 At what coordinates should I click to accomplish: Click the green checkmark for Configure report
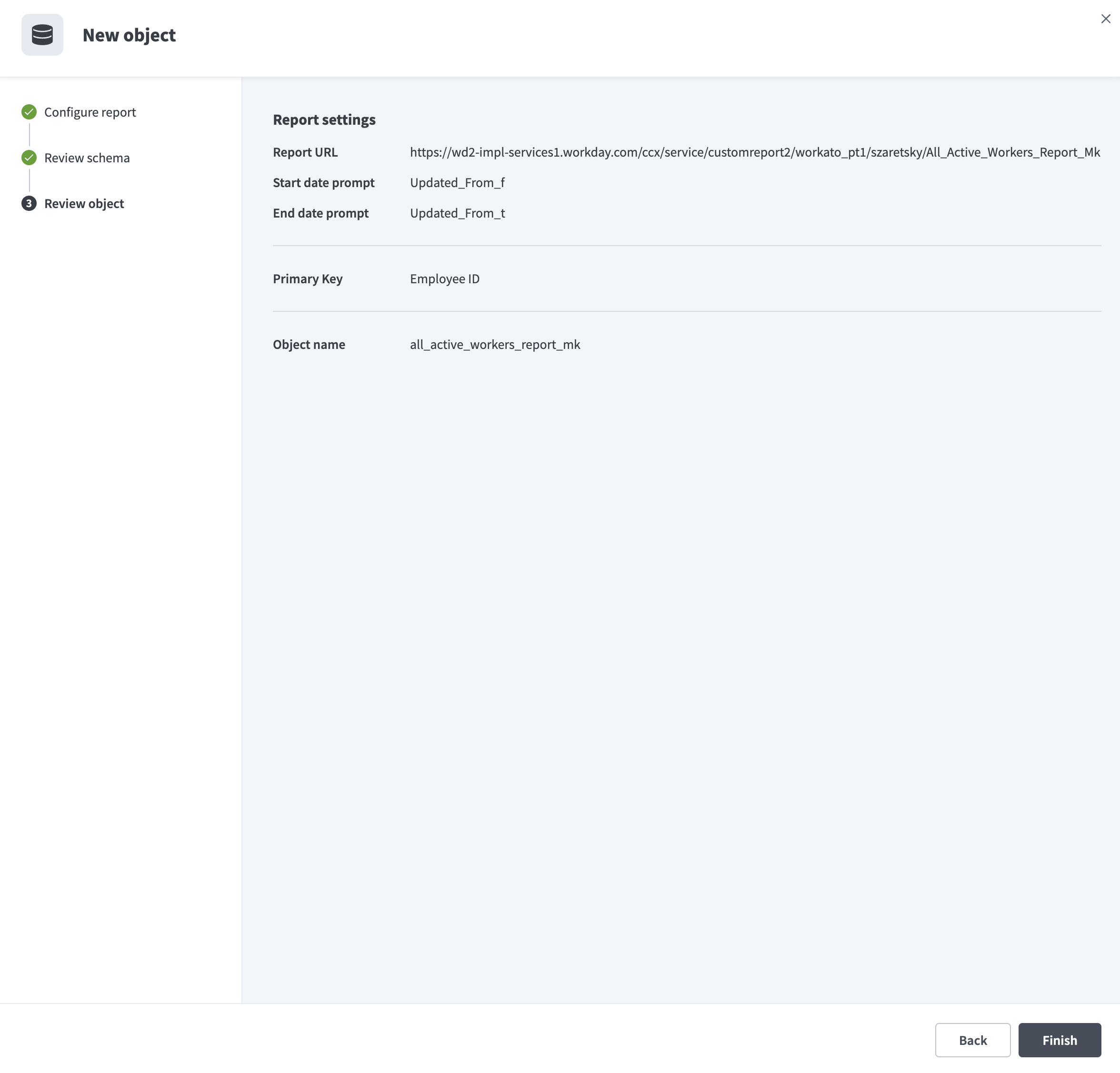pos(29,112)
